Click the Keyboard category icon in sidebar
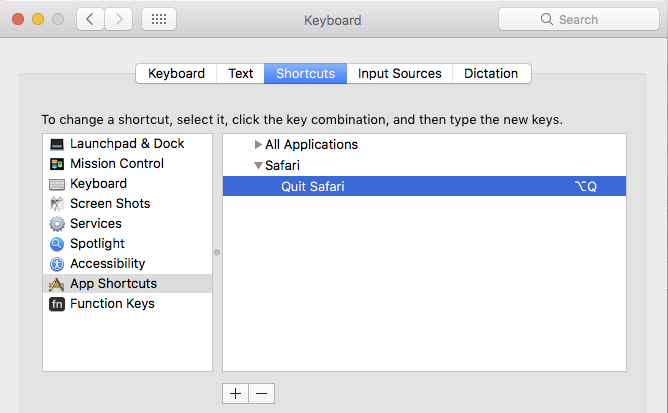 [57, 184]
